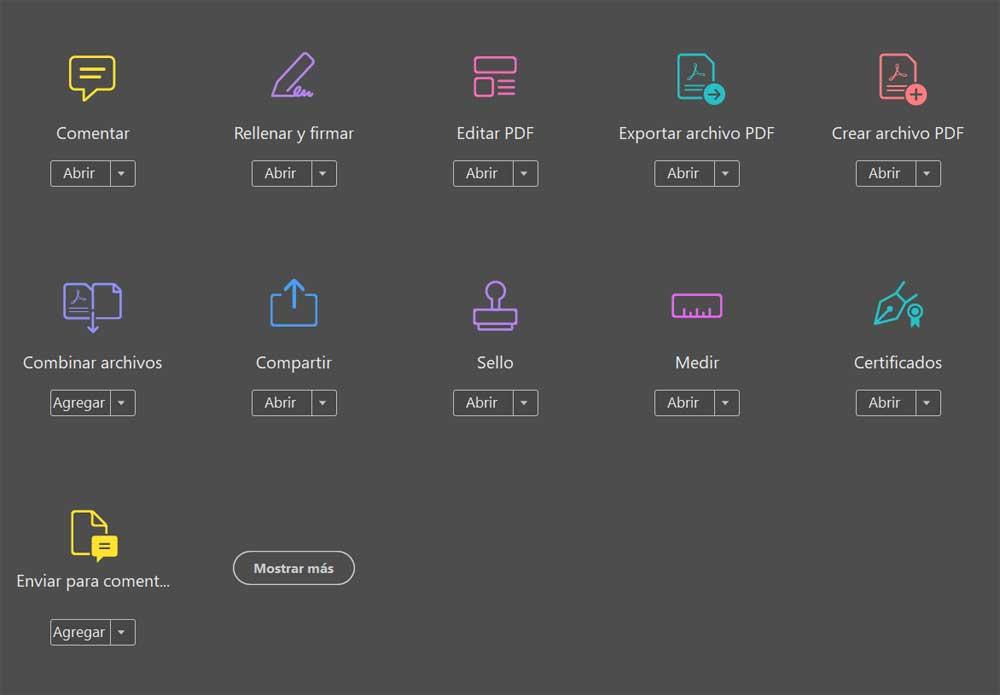Viewport: 1000px width, 695px height.
Task: Click the Sello label text
Action: (x=495, y=363)
